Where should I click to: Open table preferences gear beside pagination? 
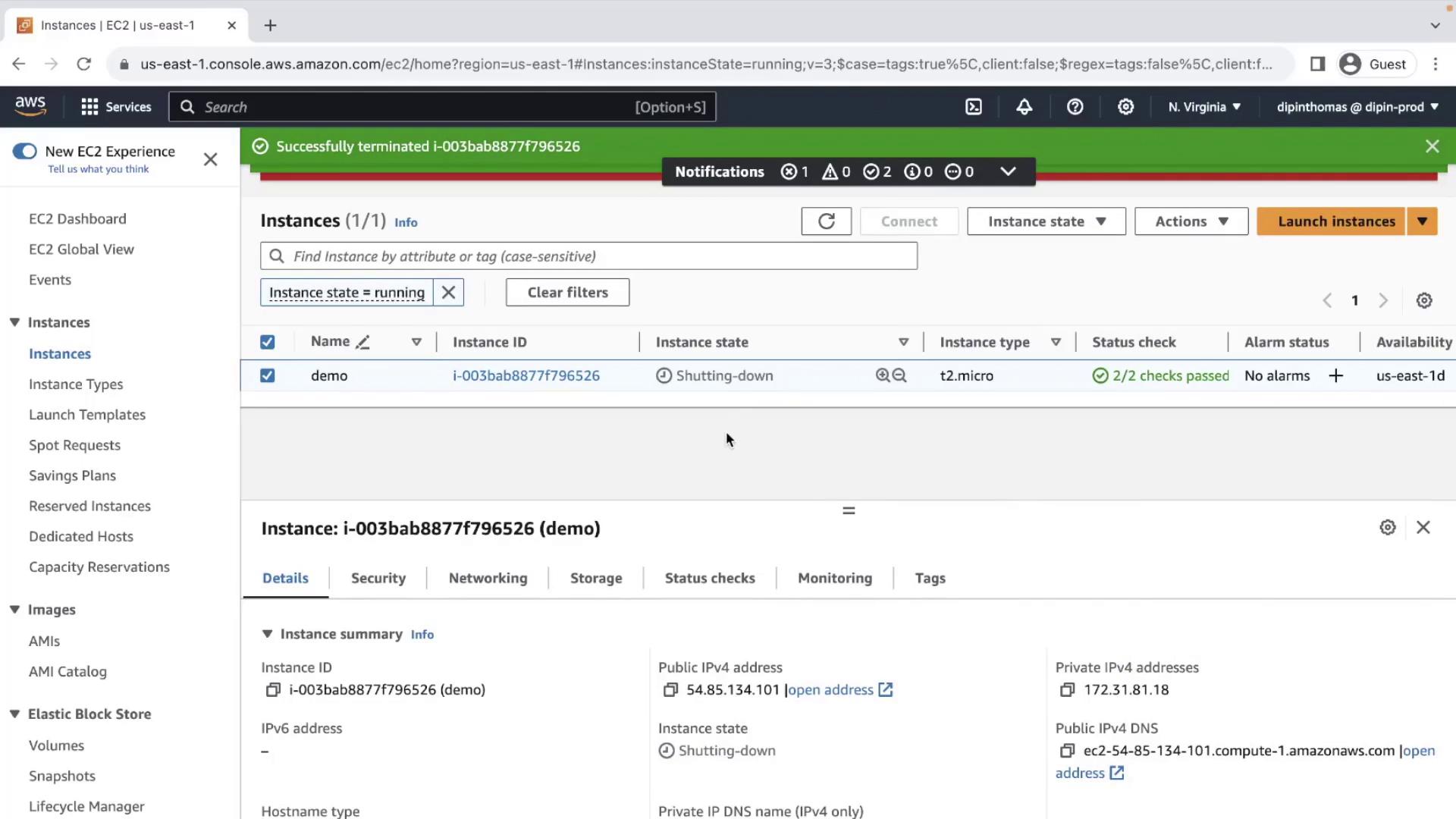pyautogui.click(x=1424, y=300)
